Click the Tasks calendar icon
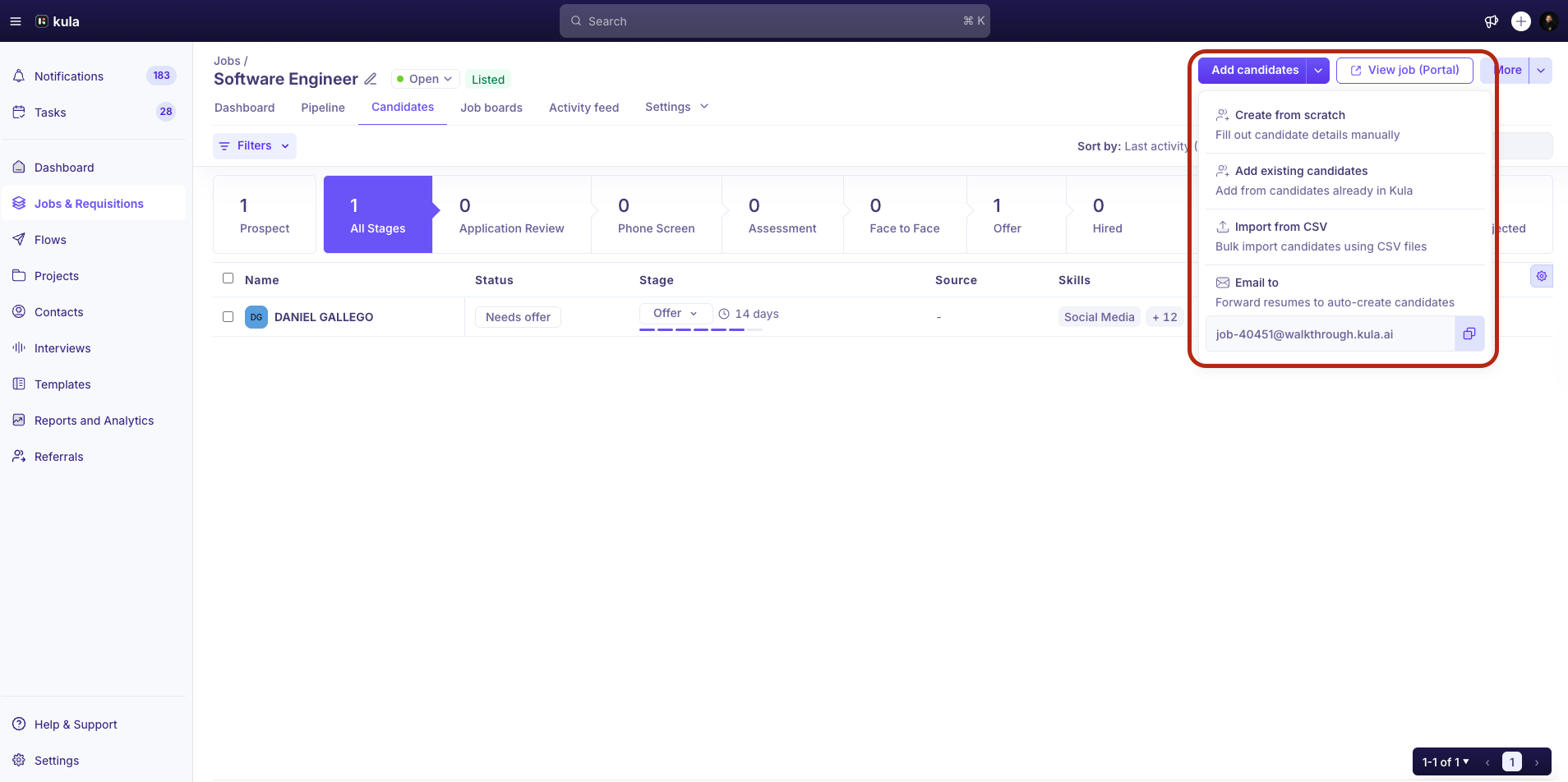Screen dimensions: 1568x782 point(19,112)
